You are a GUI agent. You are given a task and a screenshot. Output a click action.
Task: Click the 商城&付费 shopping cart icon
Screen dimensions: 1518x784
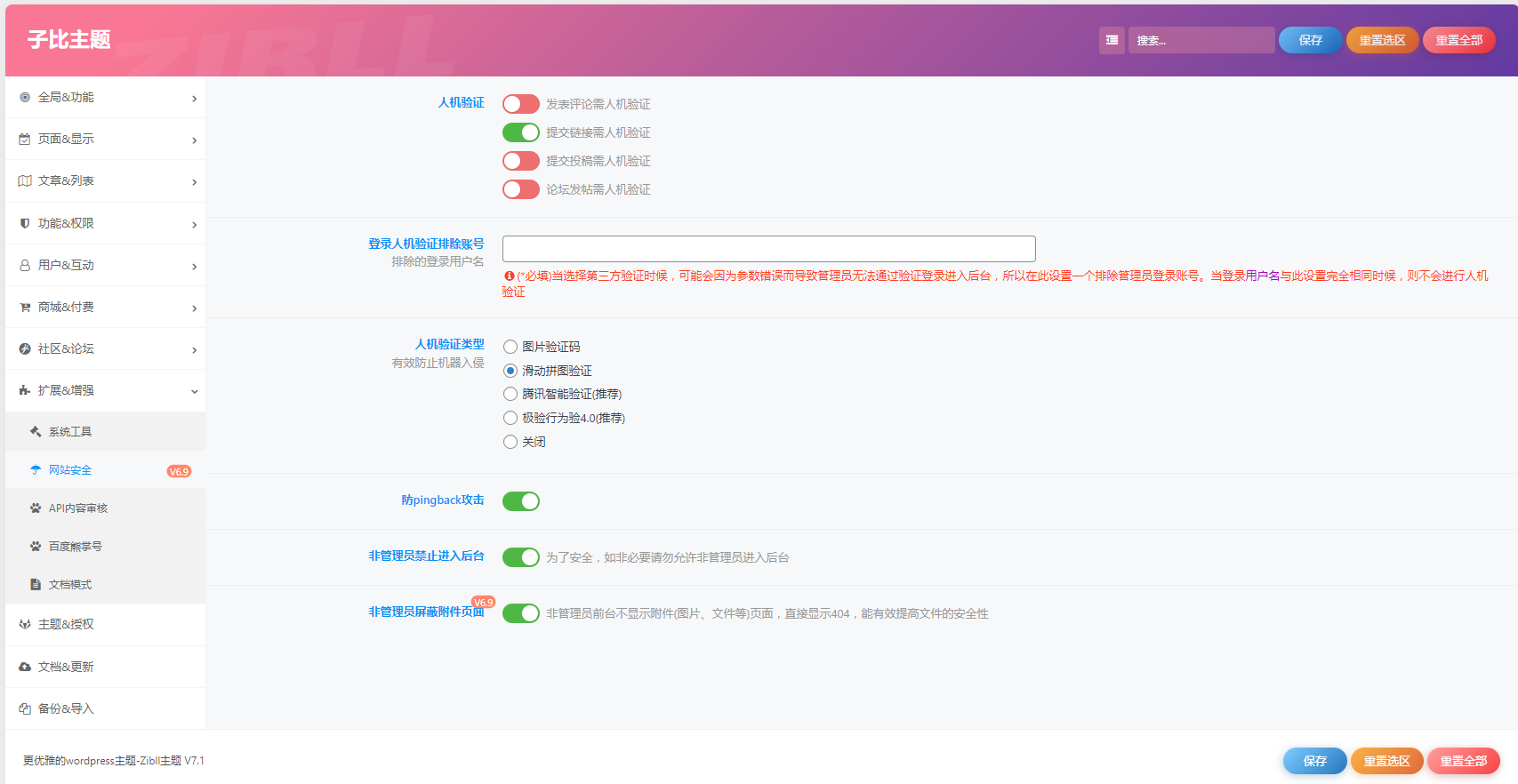click(25, 308)
